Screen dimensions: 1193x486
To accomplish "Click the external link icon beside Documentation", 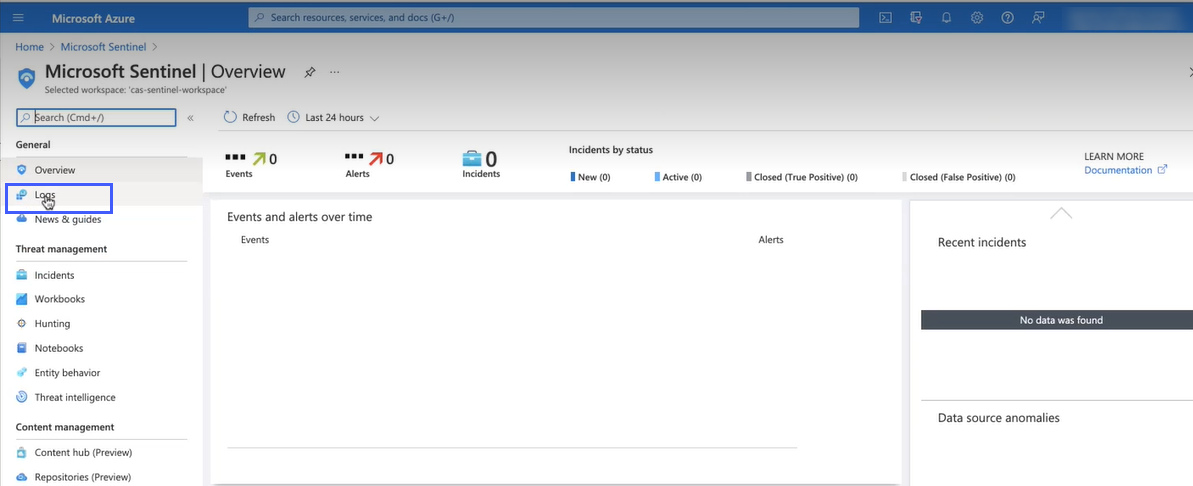I will [x=1162, y=170].
